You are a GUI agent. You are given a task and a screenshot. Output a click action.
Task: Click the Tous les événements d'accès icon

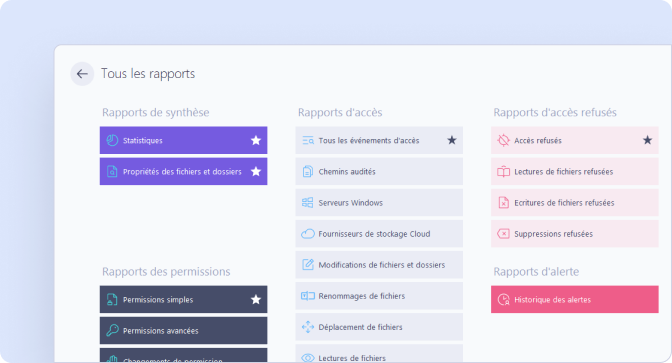point(308,140)
